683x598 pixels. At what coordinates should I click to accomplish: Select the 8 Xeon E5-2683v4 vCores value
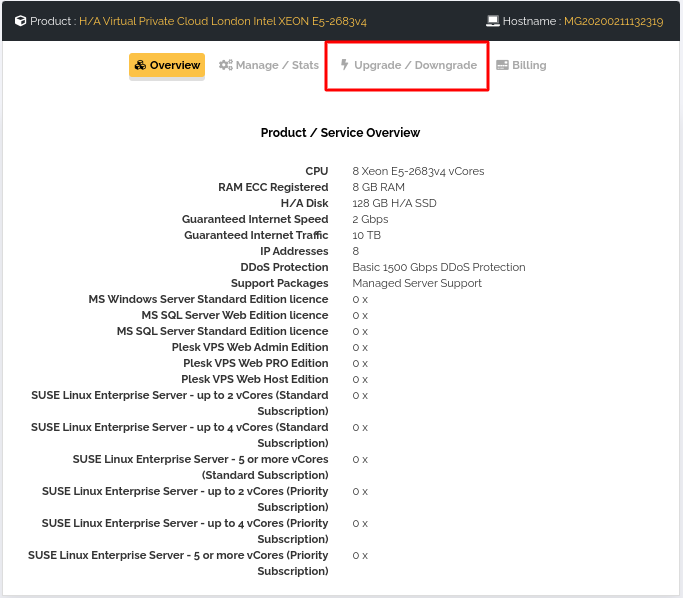pyautogui.click(x=418, y=171)
